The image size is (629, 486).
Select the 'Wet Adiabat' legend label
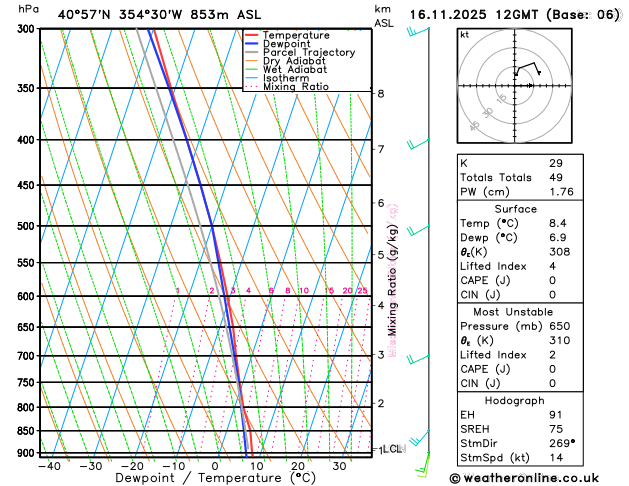[x=295, y=69]
